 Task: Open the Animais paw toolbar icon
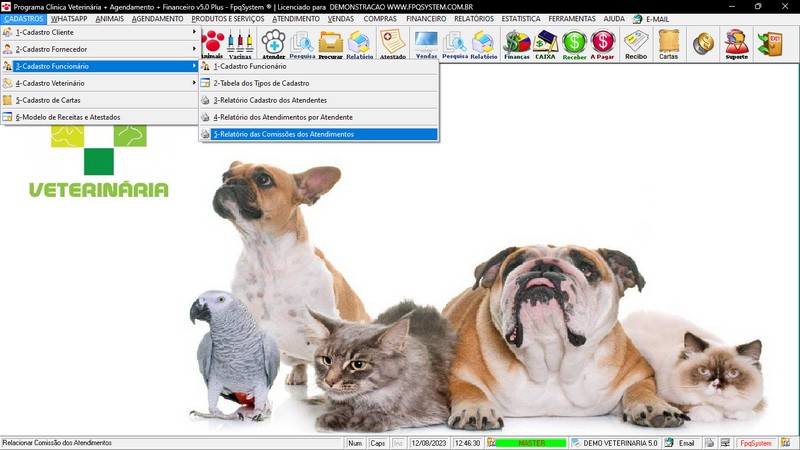[212, 44]
